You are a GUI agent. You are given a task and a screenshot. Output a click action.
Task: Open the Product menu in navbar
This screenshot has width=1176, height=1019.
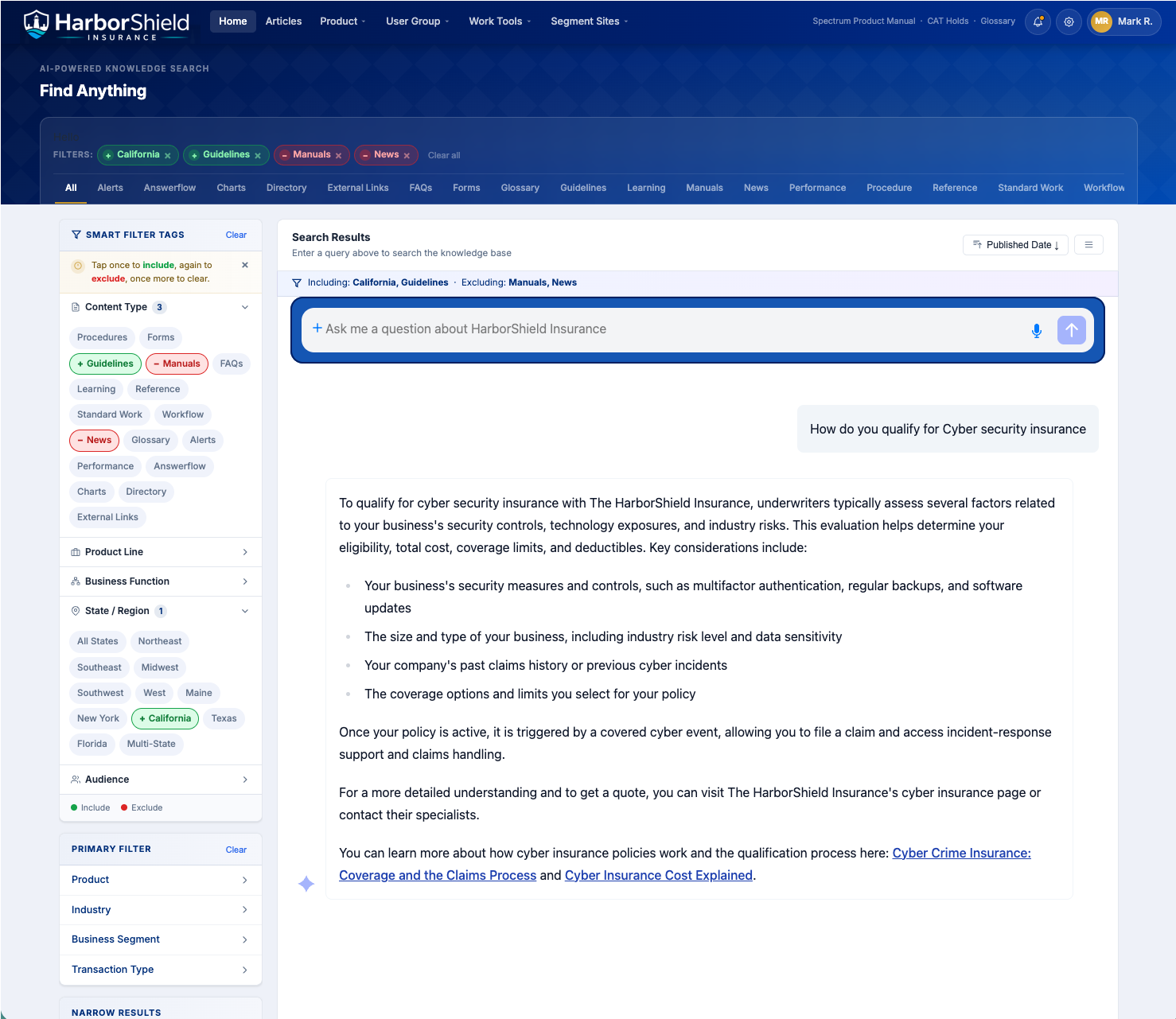(x=343, y=21)
